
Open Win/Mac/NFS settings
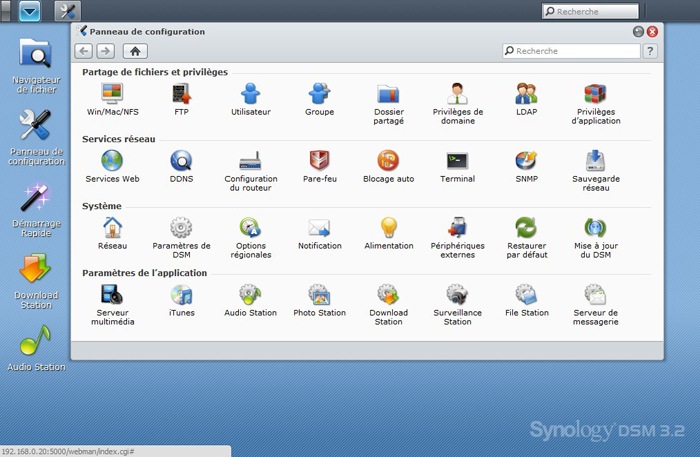tap(112, 99)
